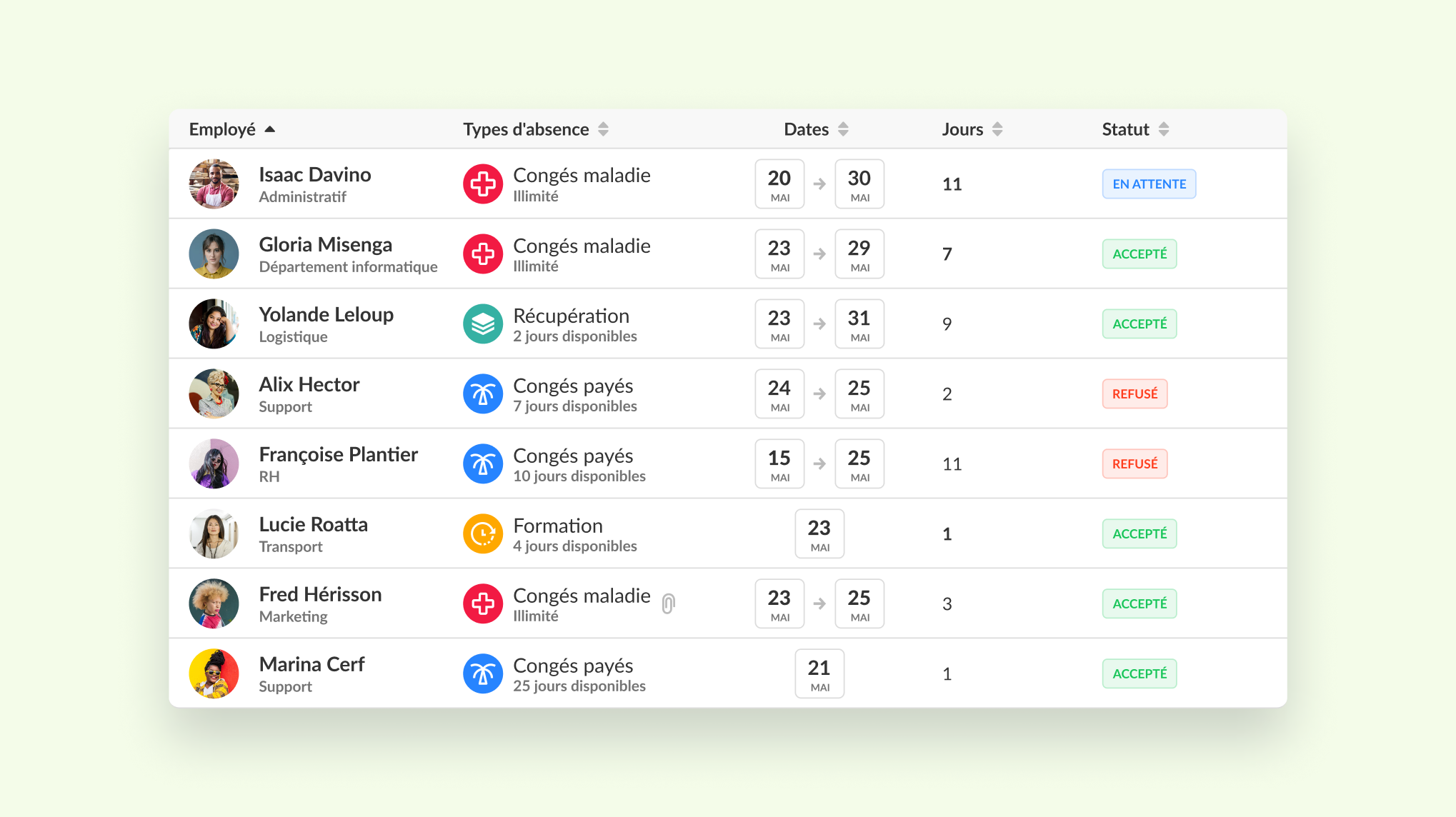
Task: Click Gloria Misenga's sick leave cross icon
Action: tap(483, 254)
